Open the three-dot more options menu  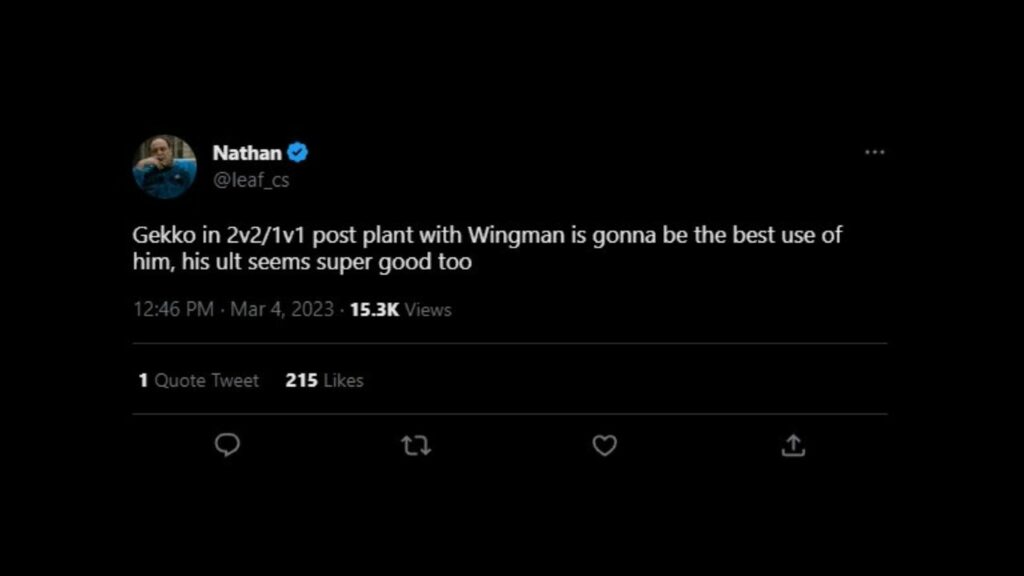[875, 152]
